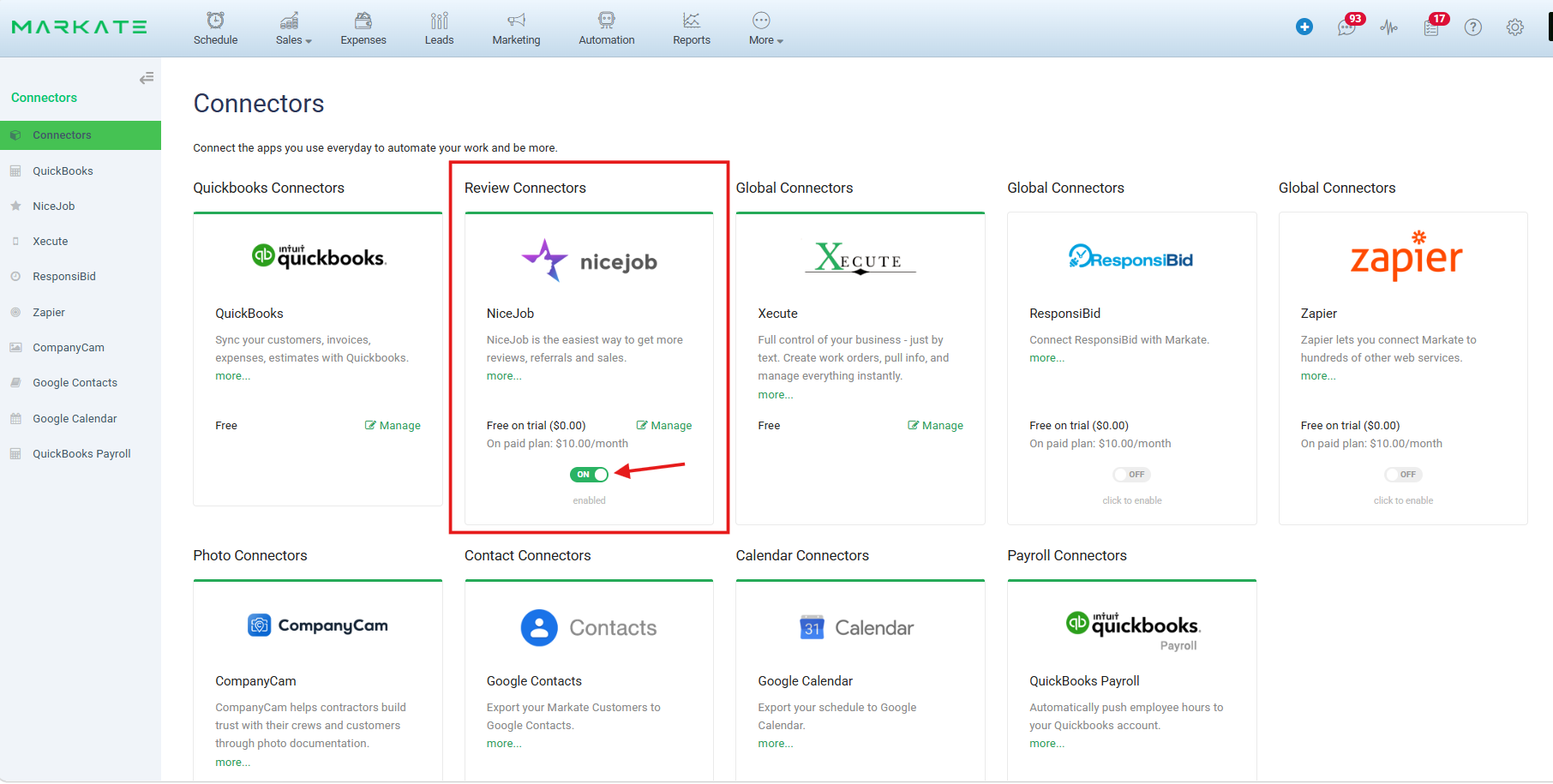
Task: Select Google Calendar in the sidebar
Action: click(81, 419)
